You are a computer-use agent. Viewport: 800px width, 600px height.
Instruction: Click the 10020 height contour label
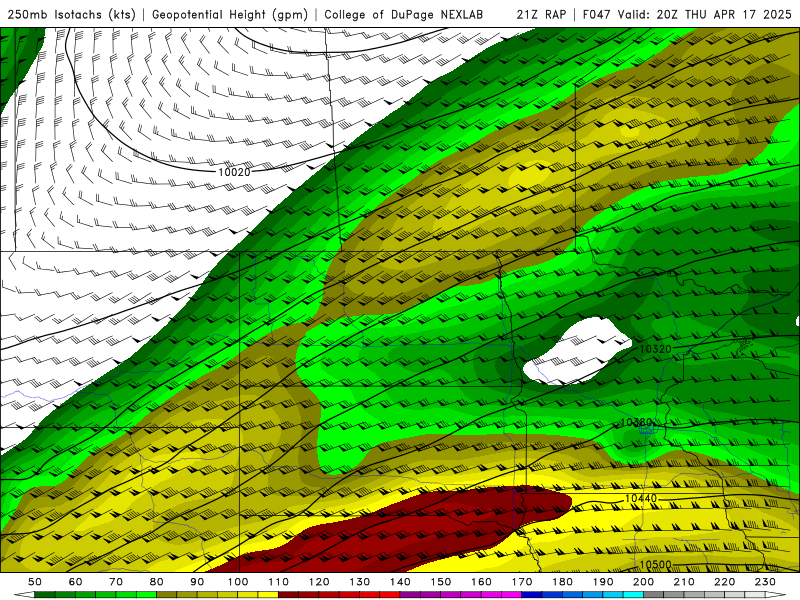point(235,172)
